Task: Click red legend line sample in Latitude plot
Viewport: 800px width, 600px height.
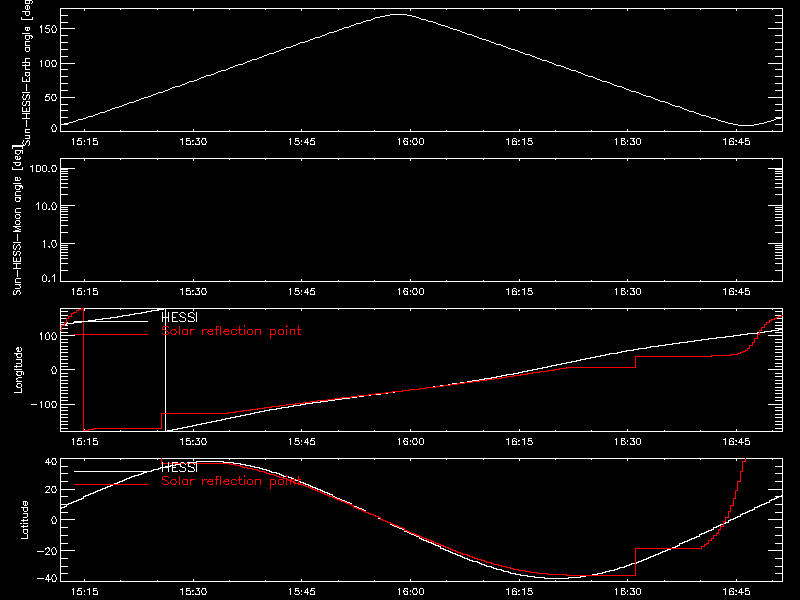Action: coord(111,484)
